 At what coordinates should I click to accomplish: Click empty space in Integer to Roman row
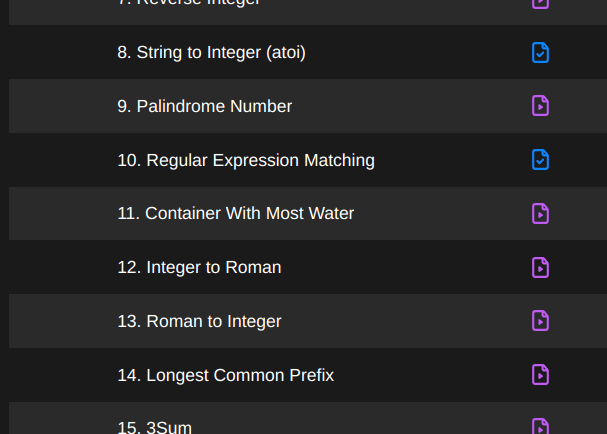[x=400, y=267]
